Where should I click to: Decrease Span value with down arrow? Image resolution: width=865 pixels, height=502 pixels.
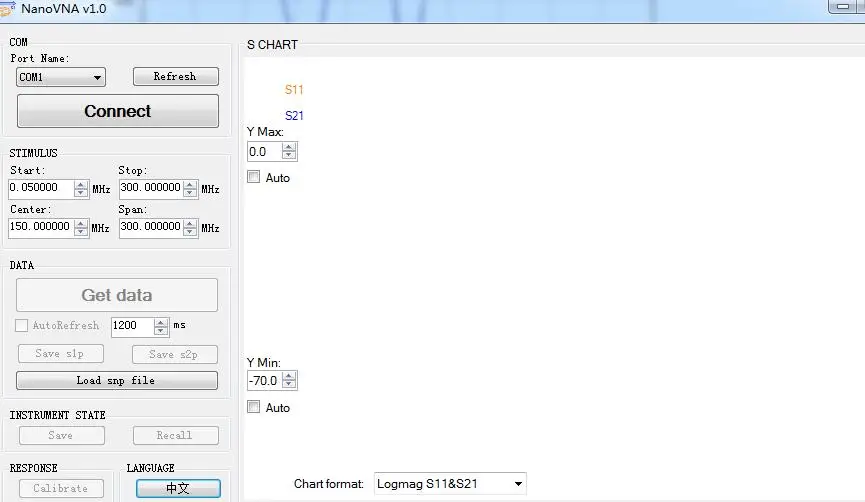coord(190,232)
